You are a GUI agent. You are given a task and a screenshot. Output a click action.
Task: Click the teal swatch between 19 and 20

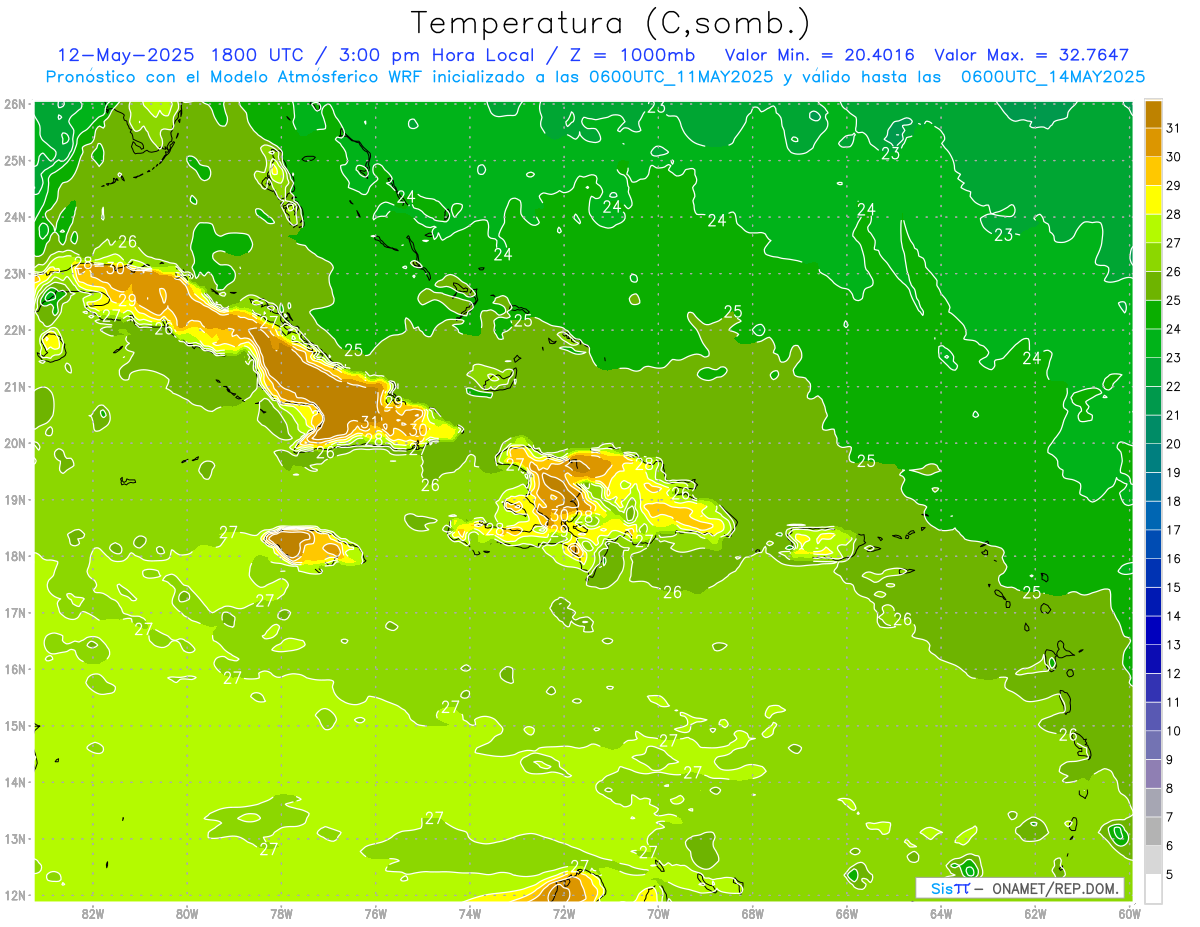click(1153, 457)
